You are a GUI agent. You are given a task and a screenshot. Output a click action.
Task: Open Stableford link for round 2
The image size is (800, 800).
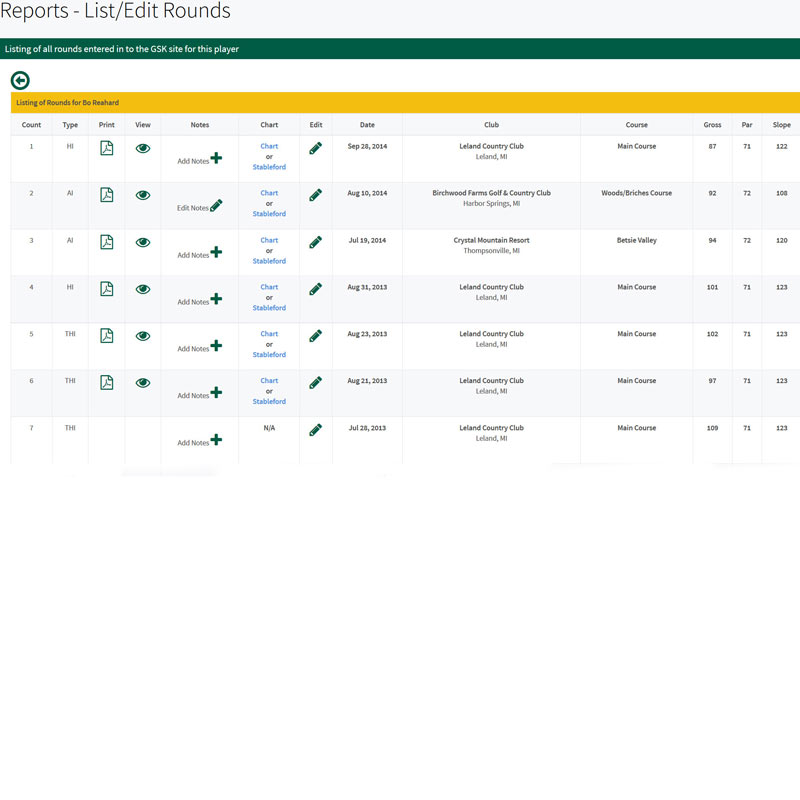click(x=269, y=214)
